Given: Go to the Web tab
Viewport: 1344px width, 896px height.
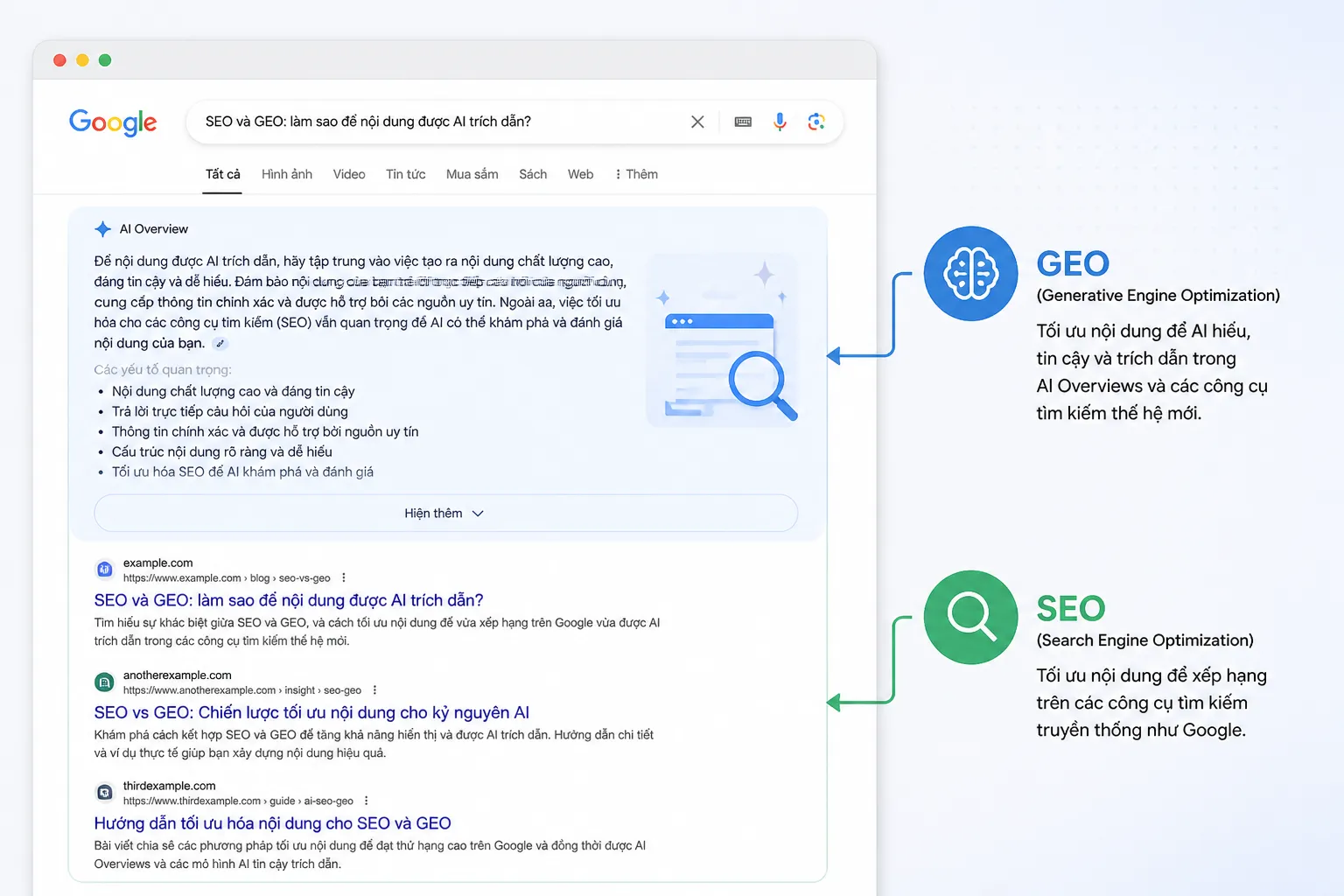Looking at the screenshot, I should pyautogui.click(x=580, y=174).
